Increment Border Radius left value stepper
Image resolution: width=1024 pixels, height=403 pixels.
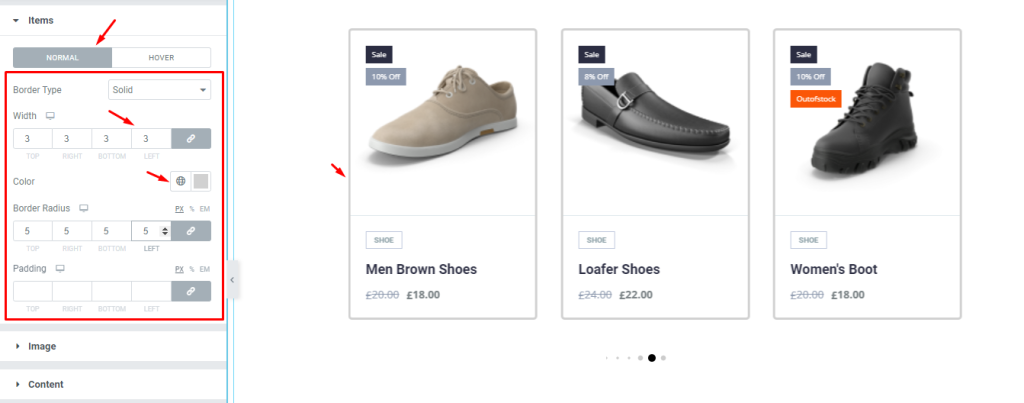pyautogui.click(x=165, y=228)
